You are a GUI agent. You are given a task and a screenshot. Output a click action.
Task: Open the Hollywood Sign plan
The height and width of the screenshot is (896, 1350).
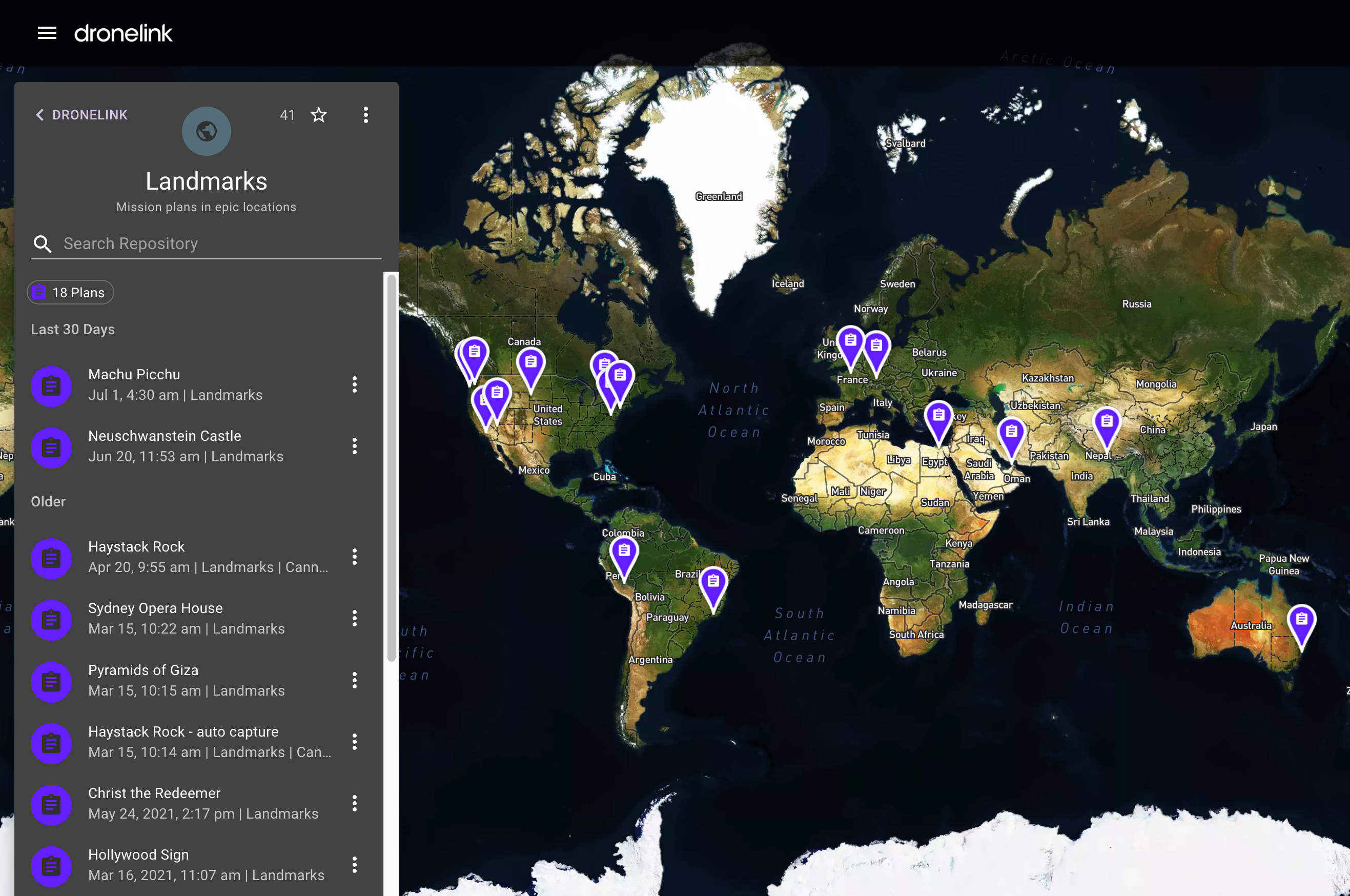pyautogui.click(x=199, y=865)
